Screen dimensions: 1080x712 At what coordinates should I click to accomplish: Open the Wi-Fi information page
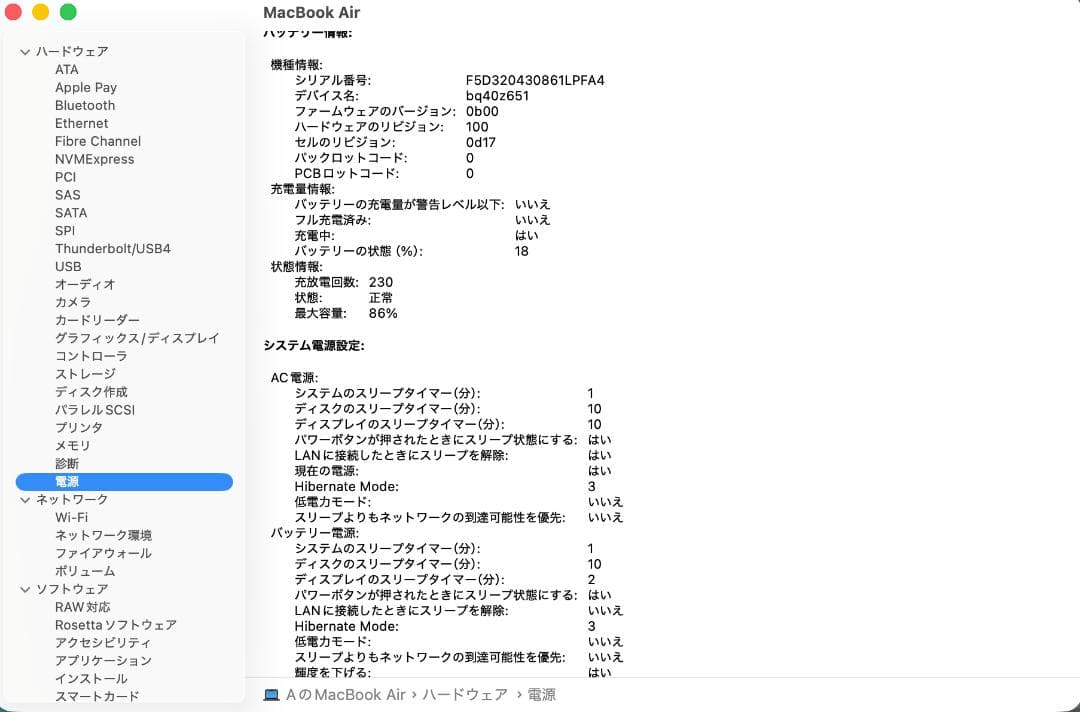point(69,517)
